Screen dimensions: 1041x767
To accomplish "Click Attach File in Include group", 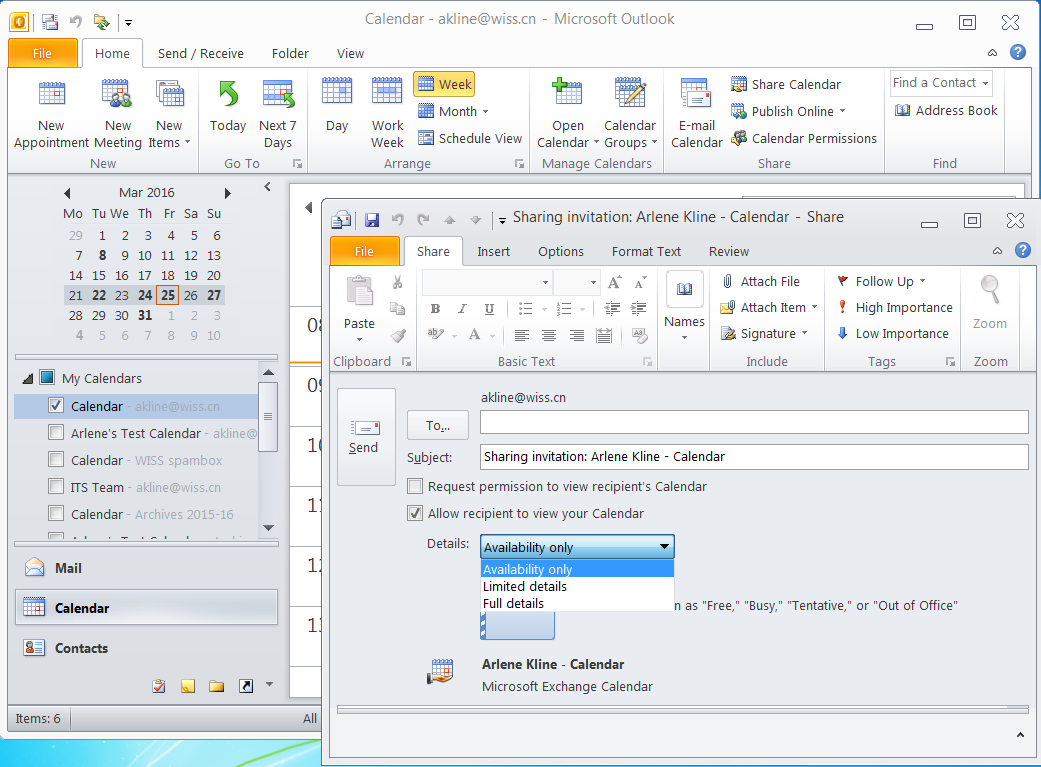I will pos(761,282).
